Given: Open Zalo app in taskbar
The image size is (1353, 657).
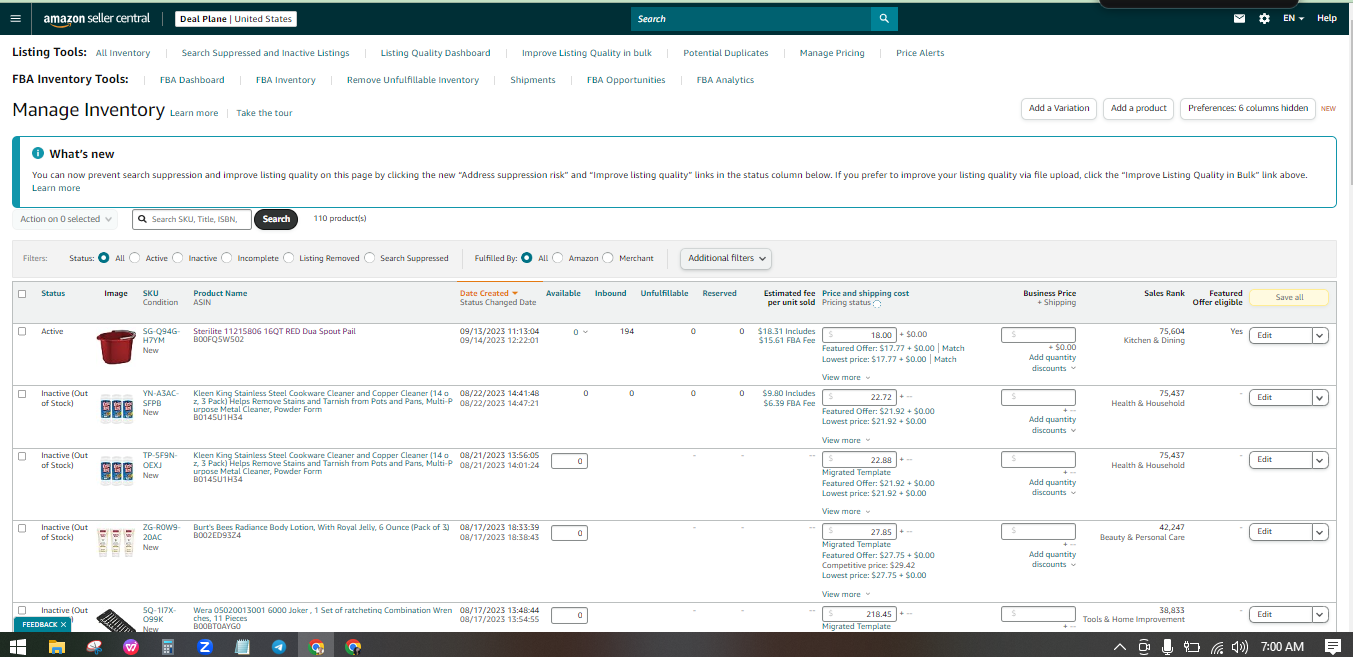Looking at the screenshot, I should tap(205, 647).
